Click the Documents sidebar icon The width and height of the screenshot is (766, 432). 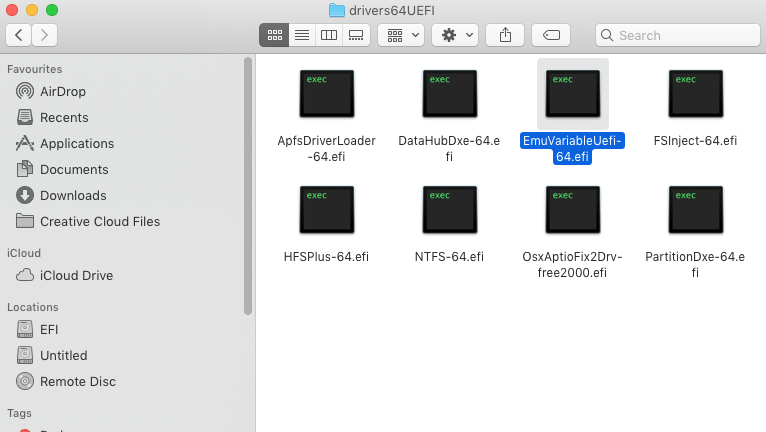tap(25, 169)
